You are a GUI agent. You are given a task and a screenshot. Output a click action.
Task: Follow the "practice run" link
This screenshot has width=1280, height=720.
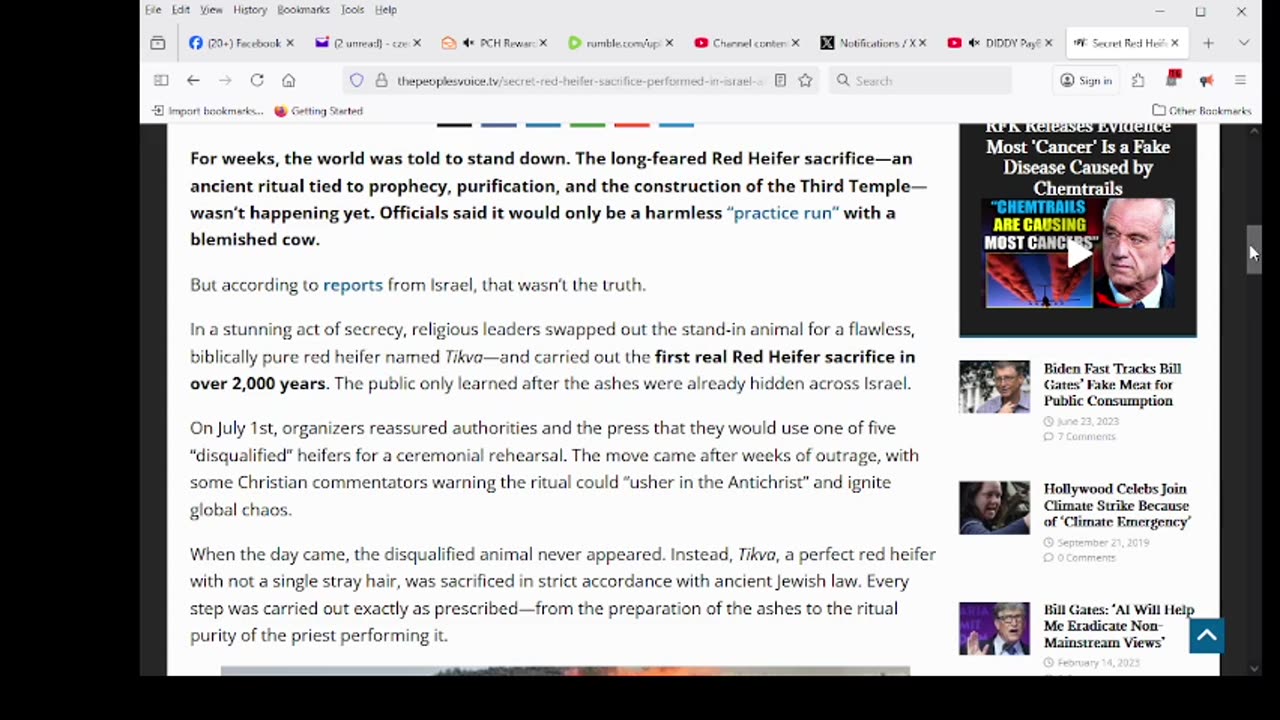click(782, 213)
